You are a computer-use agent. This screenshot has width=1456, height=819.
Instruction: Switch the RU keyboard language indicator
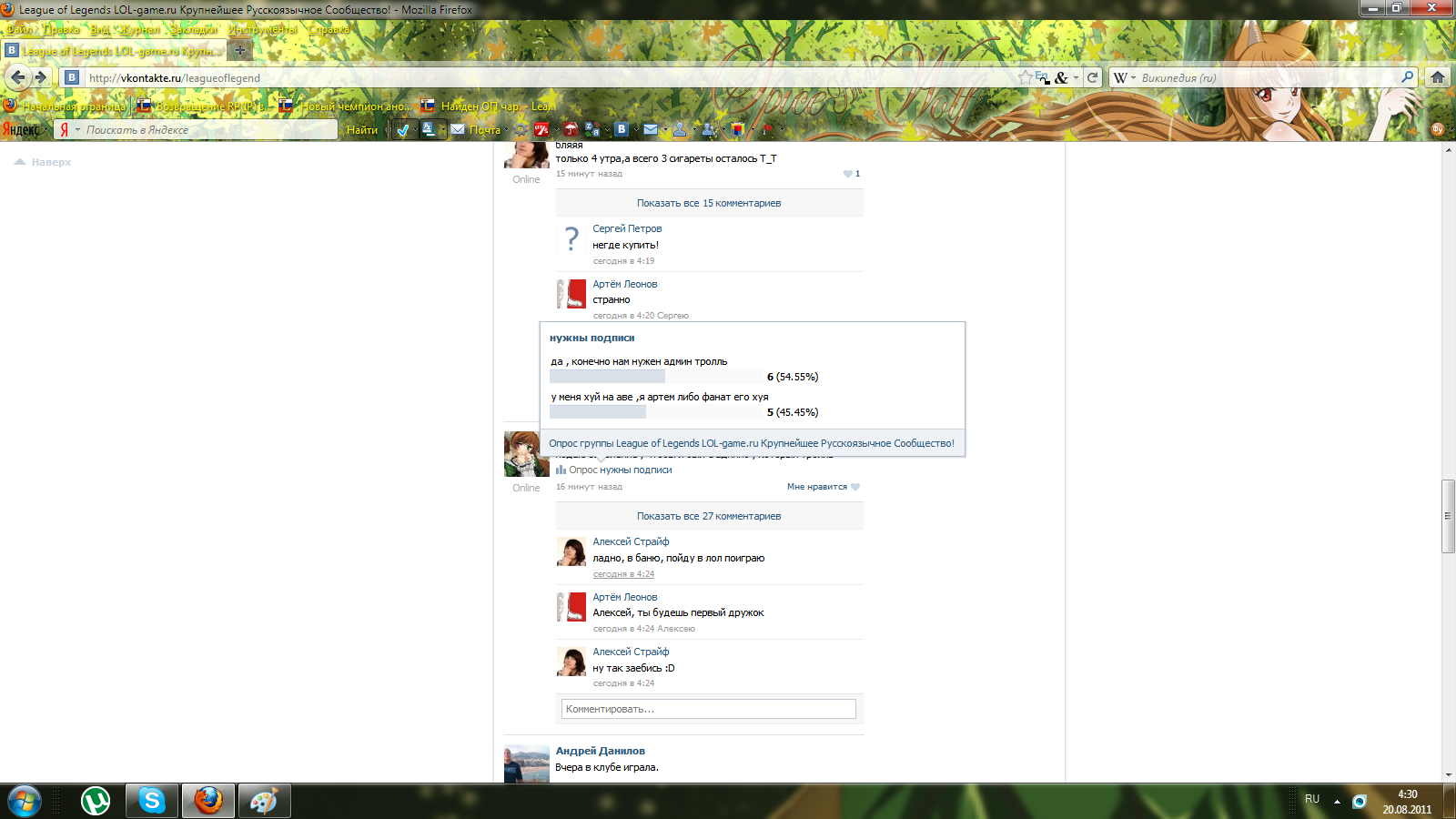click(x=1312, y=799)
